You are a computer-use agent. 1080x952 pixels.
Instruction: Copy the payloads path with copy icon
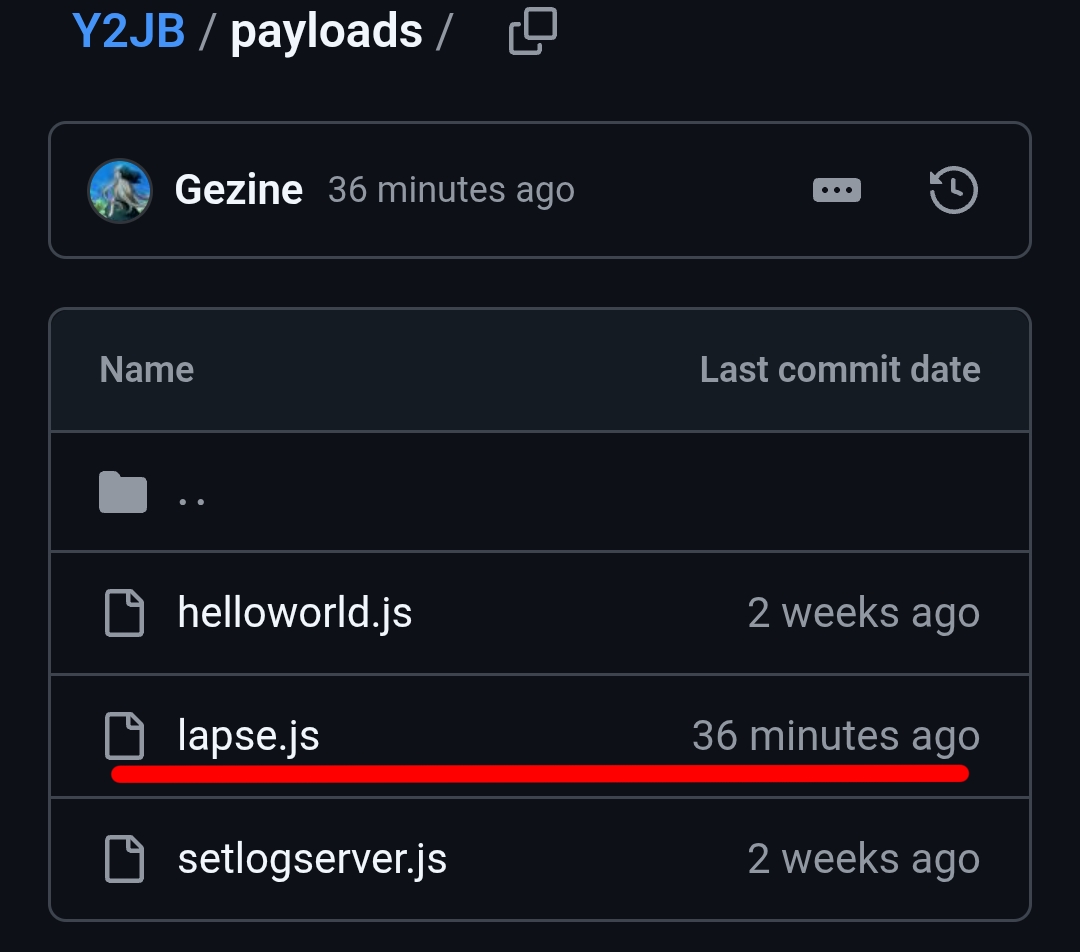(x=532, y=33)
